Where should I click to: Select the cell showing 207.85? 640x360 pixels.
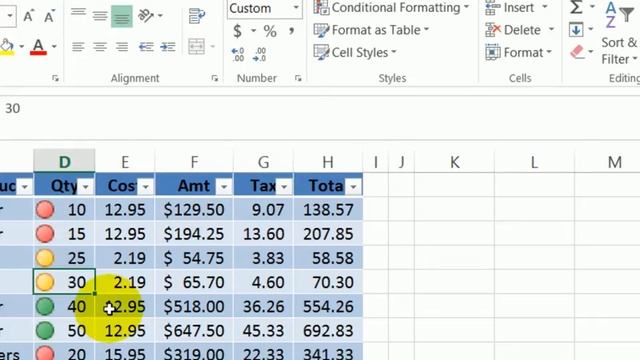click(x=328, y=234)
